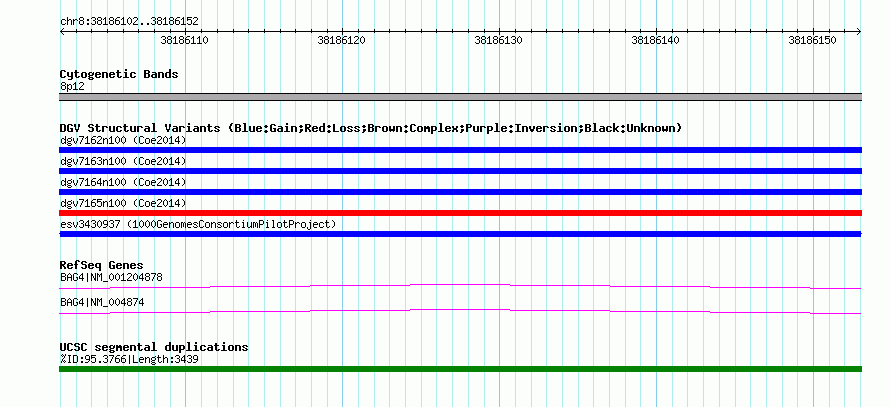This screenshot has height=407, width=890.
Task: Click the blue bar for esv3430937
Action: 460,234
